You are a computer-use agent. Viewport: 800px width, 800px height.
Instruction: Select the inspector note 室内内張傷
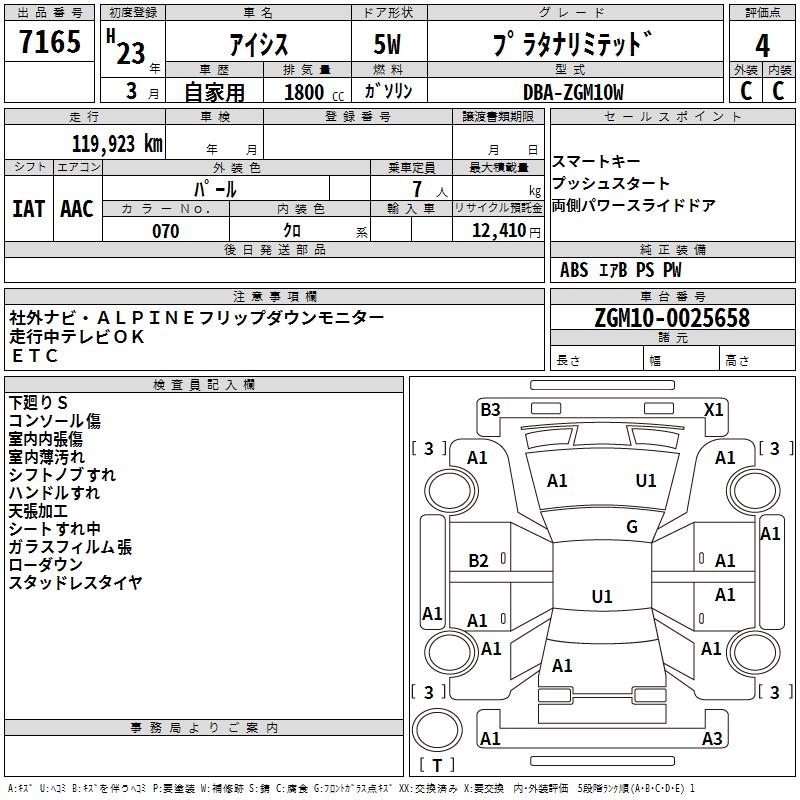[x=45, y=439]
